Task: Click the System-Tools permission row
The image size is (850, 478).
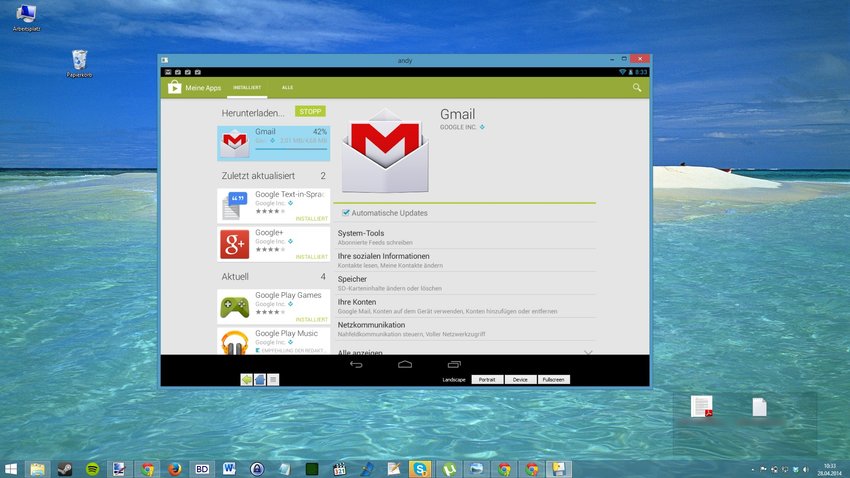Action: (x=466, y=237)
